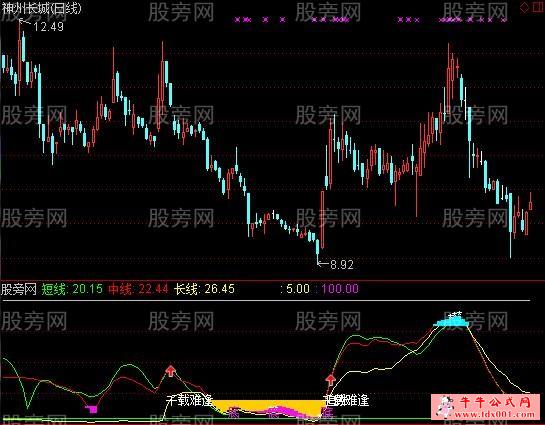Screen dimensions: 545x425
Task: Click the red grid window icon at top right
Action: (x=539, y=7)
